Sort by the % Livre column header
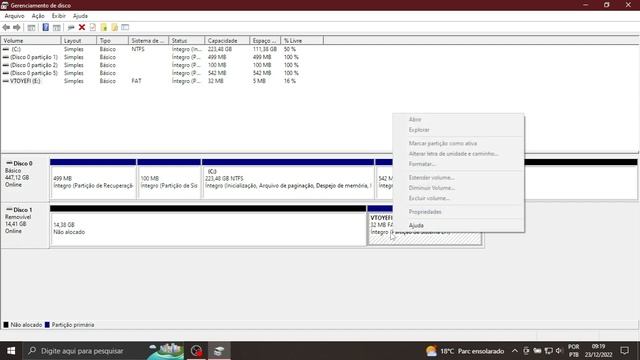 [302, 41]
